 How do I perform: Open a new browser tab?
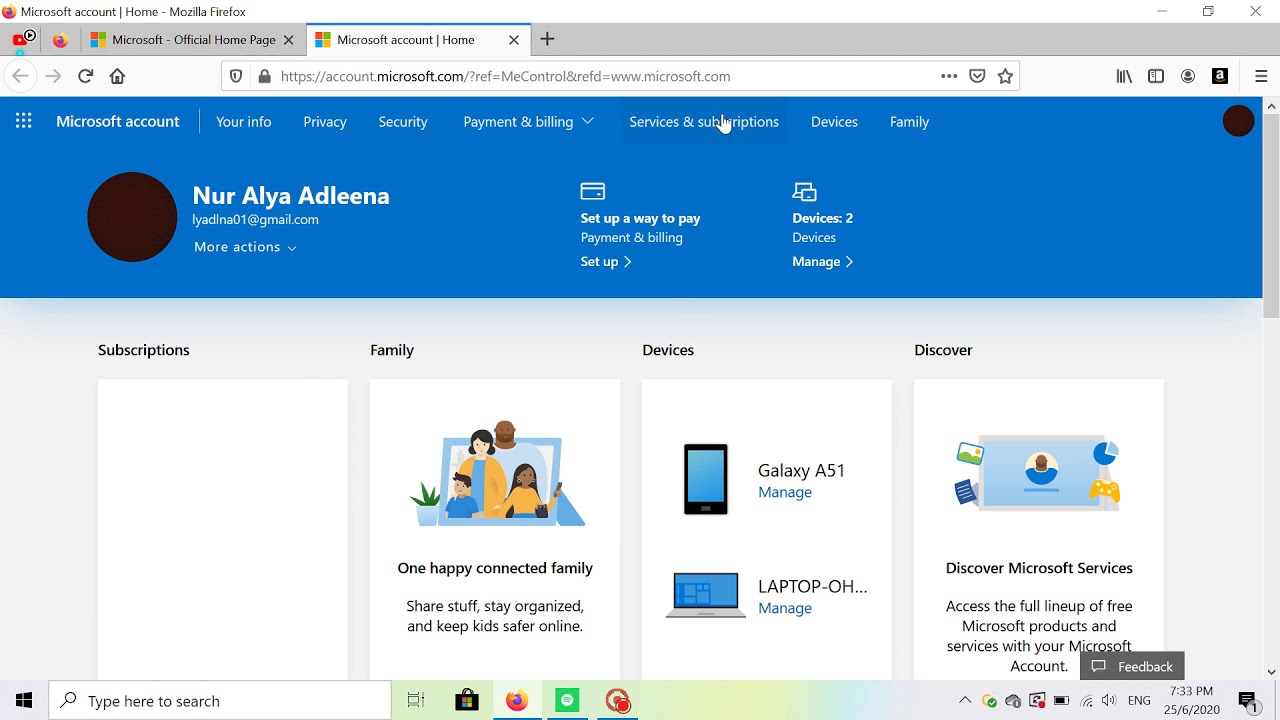547,40
